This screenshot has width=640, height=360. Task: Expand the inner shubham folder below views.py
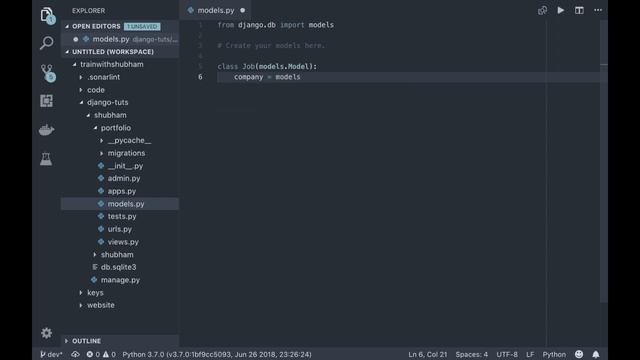click(x=95, y=254)
